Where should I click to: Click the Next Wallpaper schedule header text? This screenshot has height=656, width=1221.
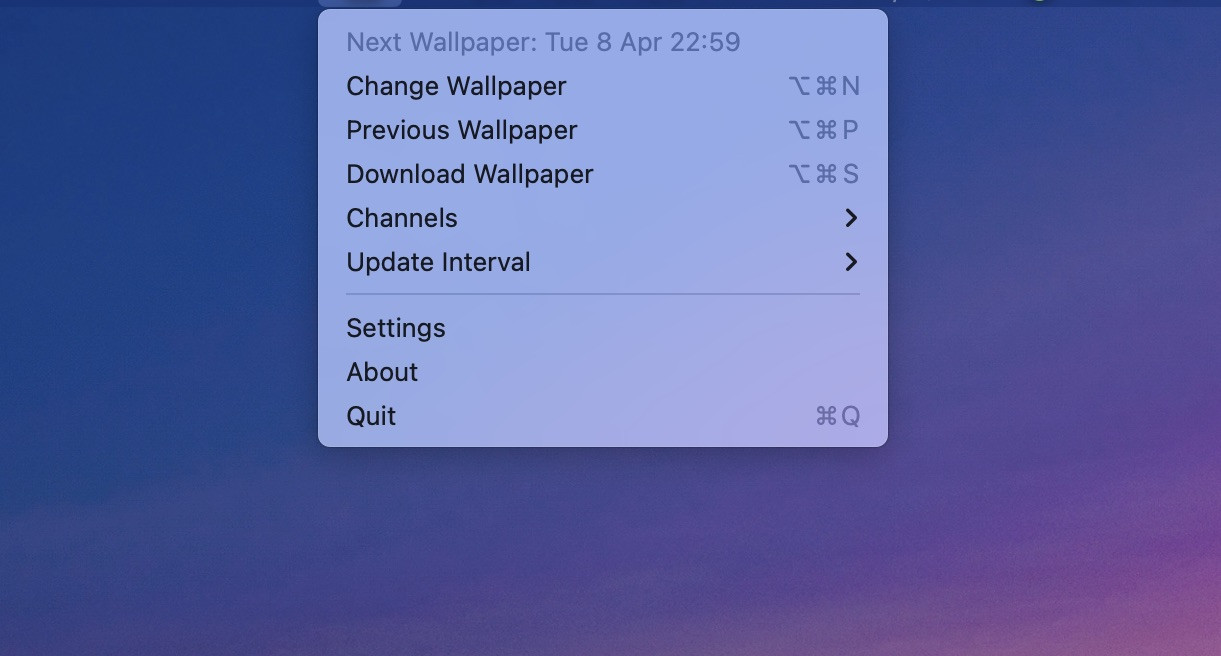click(543, 42)
